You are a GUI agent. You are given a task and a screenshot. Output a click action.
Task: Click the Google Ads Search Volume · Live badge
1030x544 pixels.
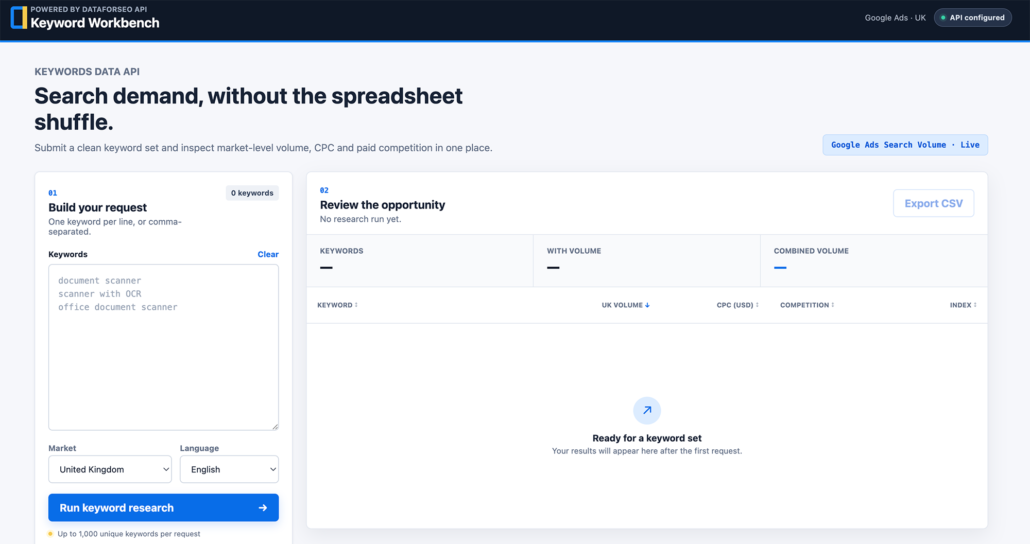click(905, 145)
